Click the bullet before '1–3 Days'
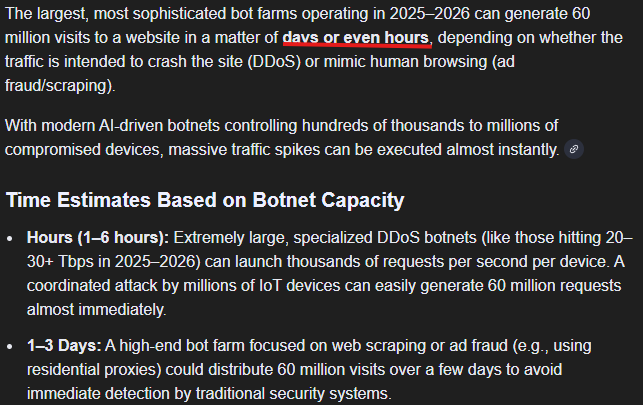Image resolution: width=643 pixels, height=405 pixels. point(10,346)
